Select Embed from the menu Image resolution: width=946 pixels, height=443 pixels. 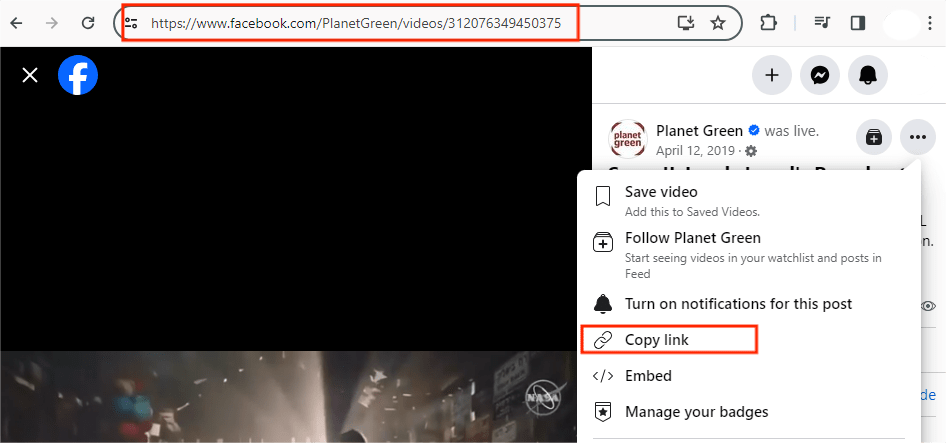648,376
